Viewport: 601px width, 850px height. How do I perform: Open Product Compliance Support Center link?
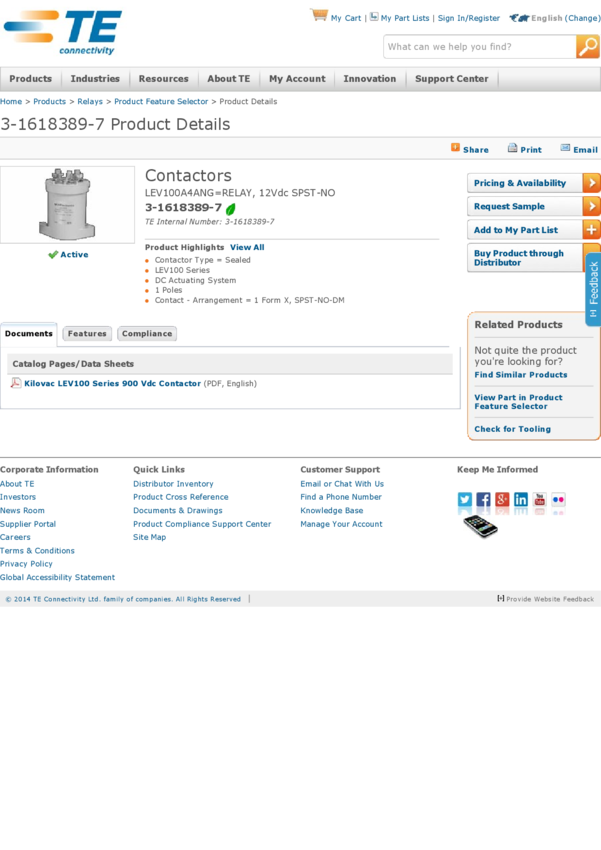202,524
